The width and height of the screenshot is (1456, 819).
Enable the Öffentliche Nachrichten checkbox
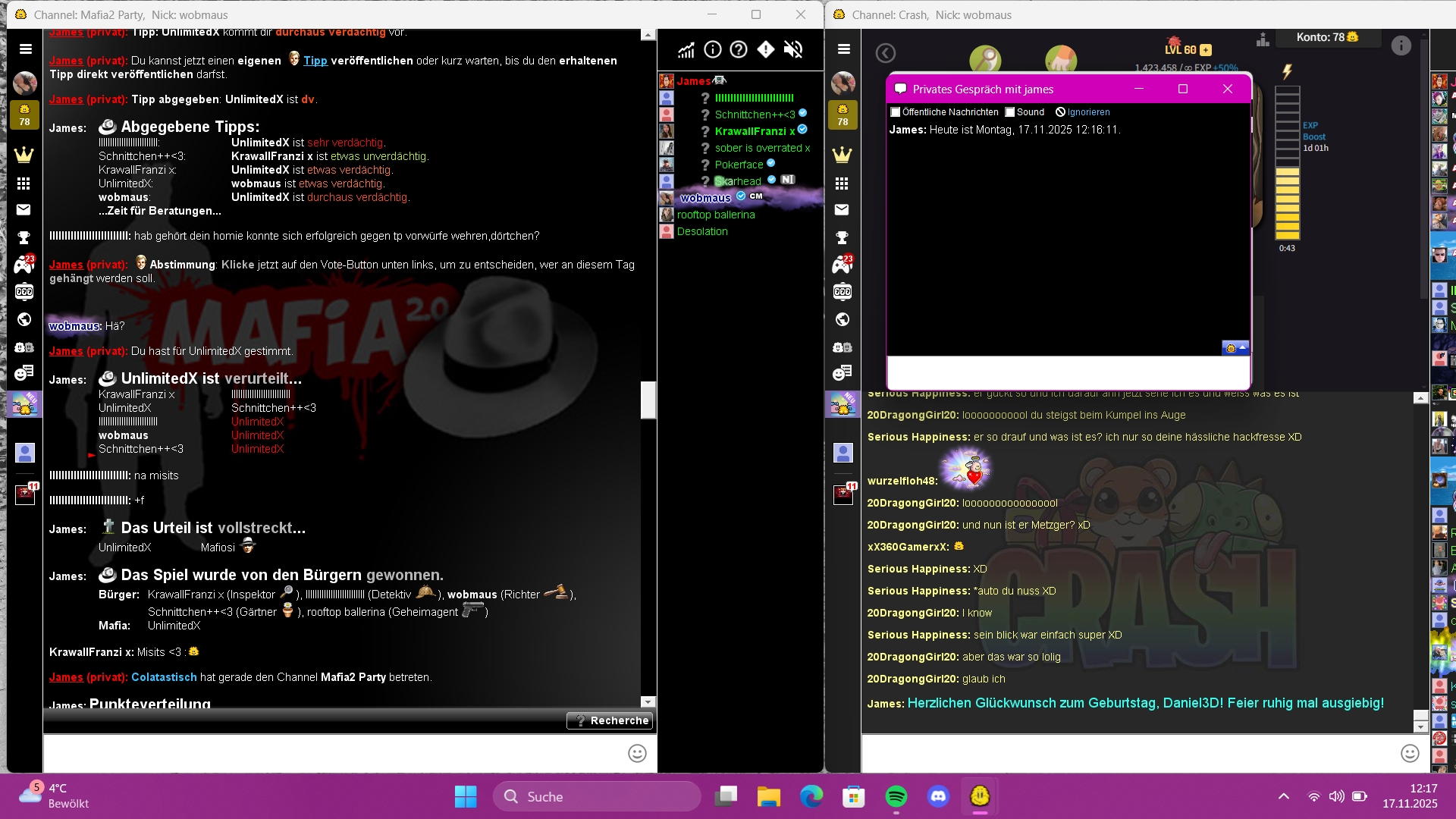(896, 112)
